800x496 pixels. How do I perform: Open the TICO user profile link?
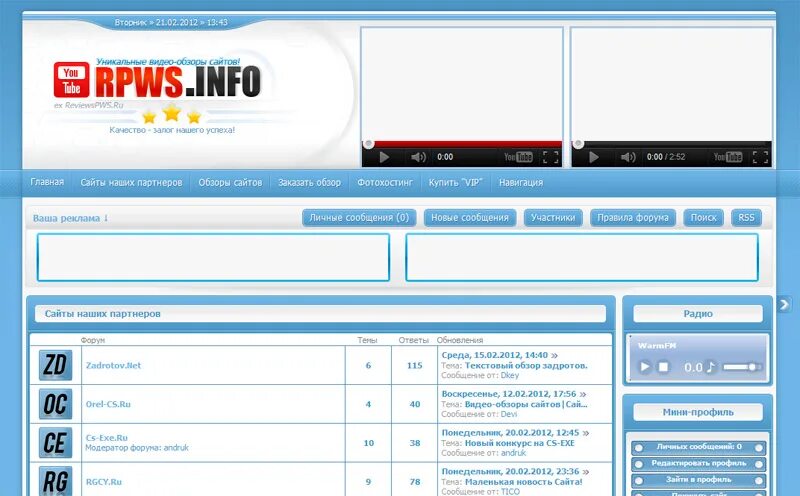510,491
